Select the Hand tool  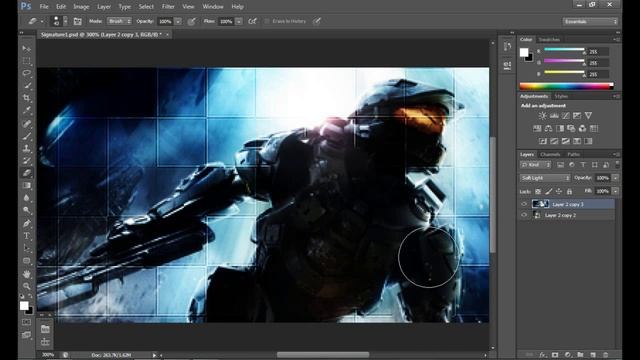(x=27, y=274)
